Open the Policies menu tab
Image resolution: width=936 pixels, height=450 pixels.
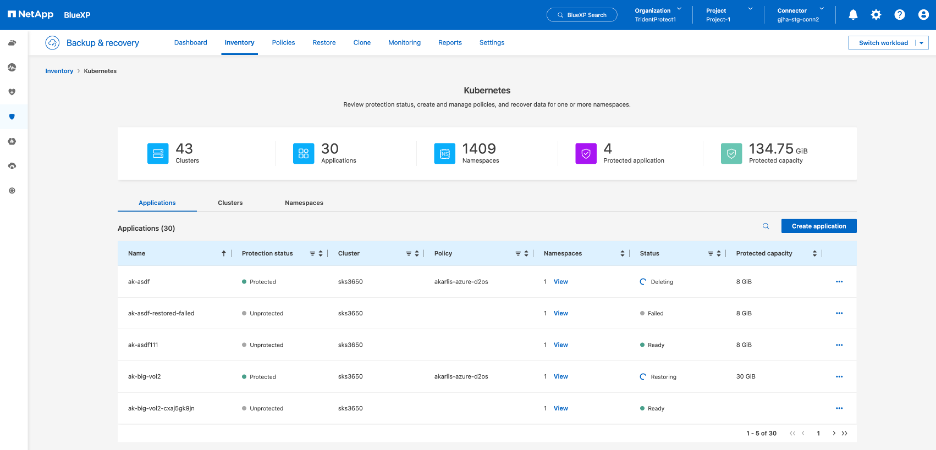(283, 43)
